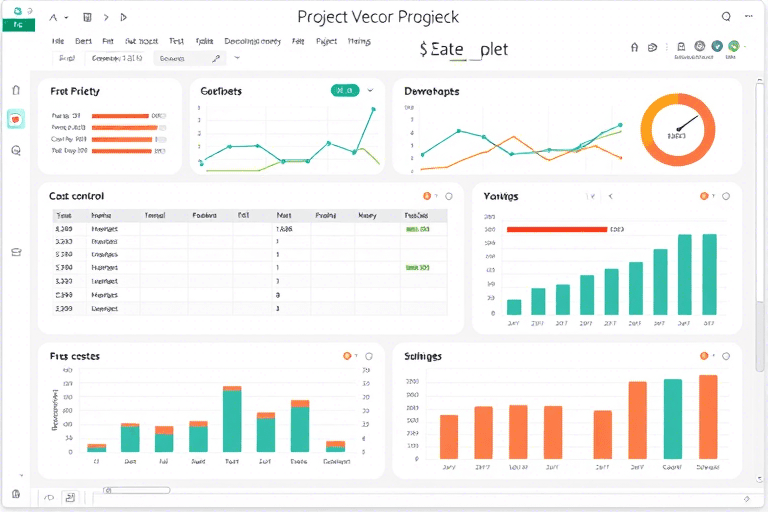The width and height of the screenshot is (768, 512).
Task: Click the play arrow icon in quick toolbar
Action: pos(123,17)
